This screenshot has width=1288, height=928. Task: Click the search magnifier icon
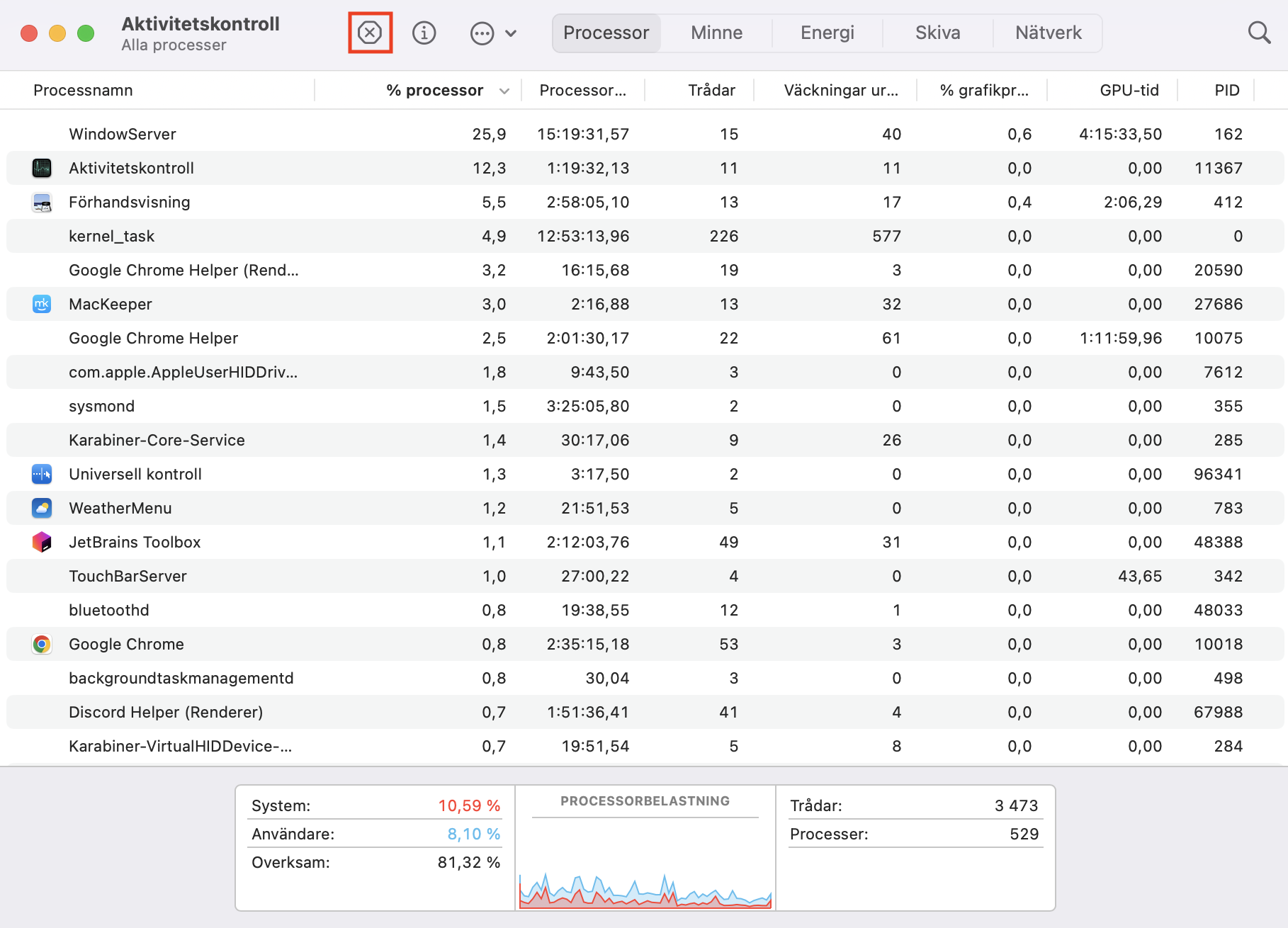point(1258,33)
